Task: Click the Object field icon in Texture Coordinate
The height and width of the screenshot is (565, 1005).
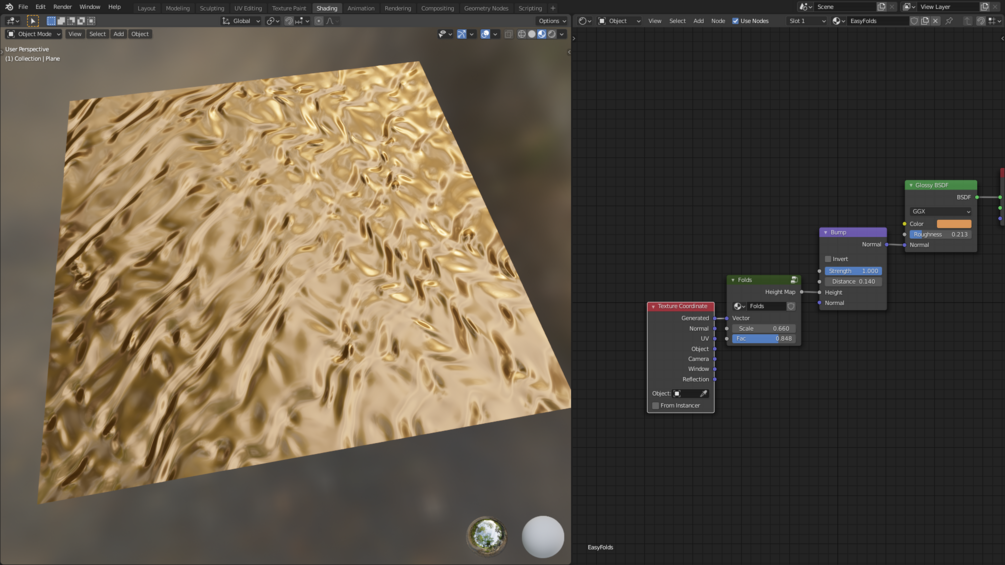Action: pos(677,393)
